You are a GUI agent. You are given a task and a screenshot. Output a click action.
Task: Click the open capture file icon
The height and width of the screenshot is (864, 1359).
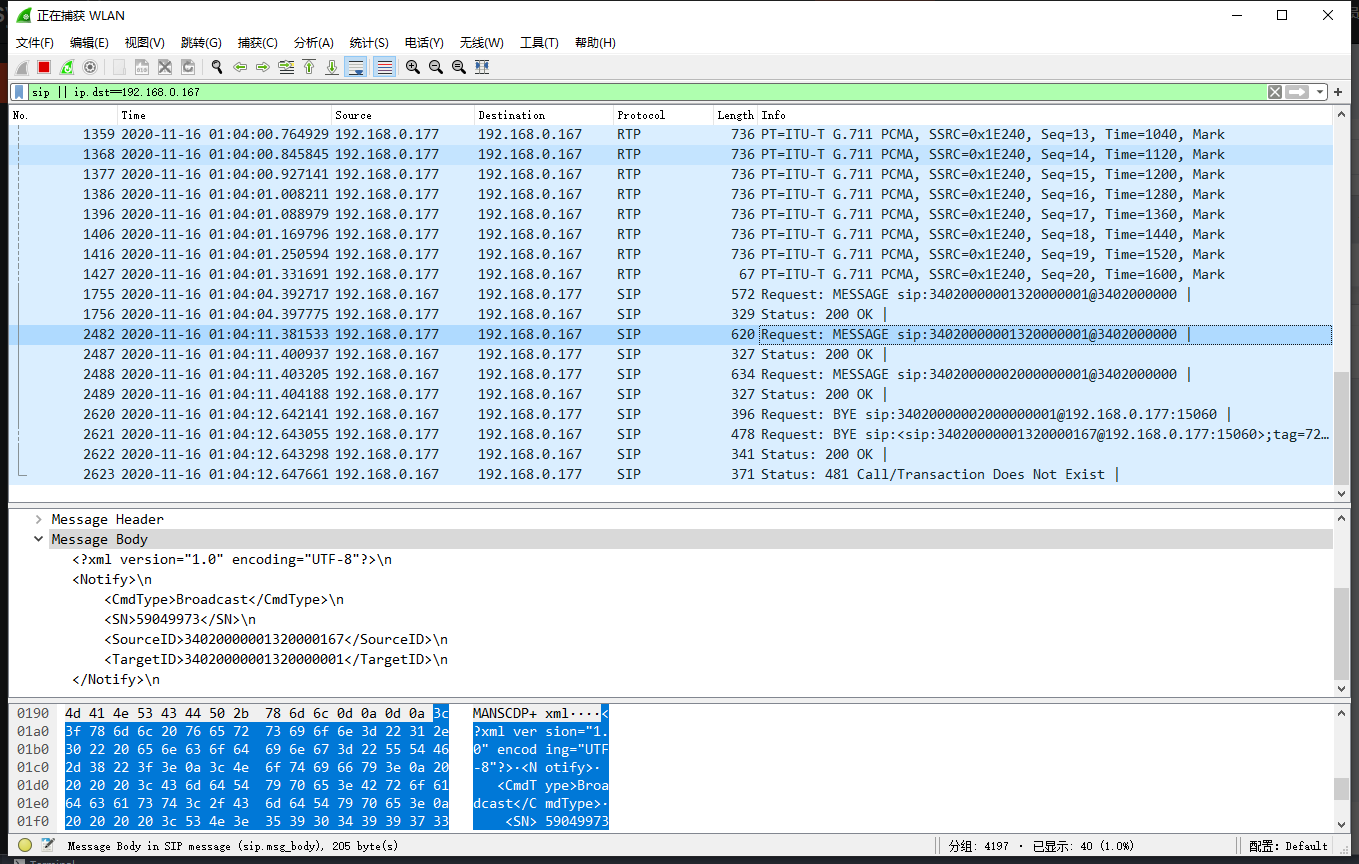(x=119, y=67)
